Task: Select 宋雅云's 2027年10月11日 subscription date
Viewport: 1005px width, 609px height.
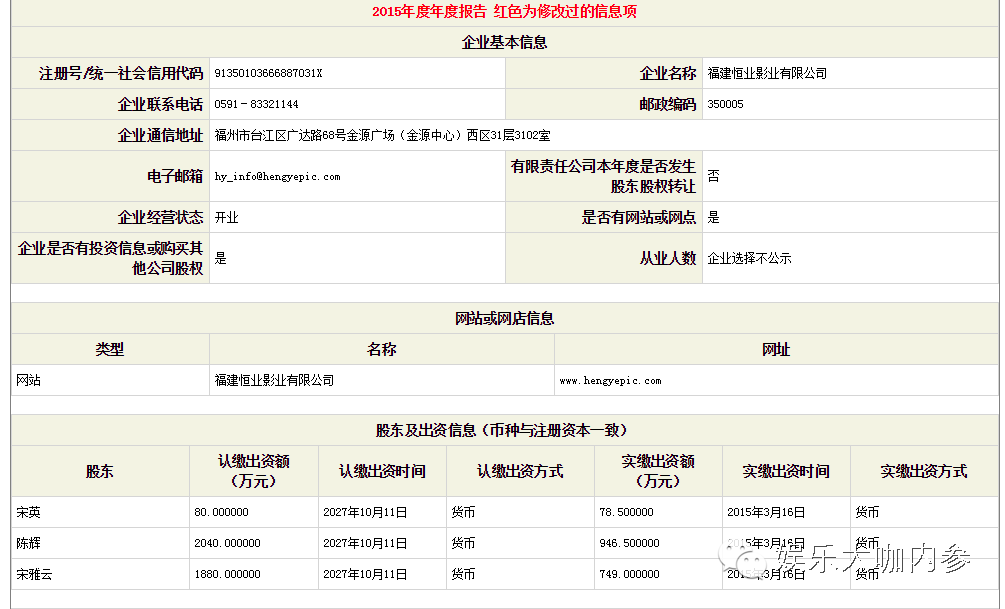Action: (365, 574)
